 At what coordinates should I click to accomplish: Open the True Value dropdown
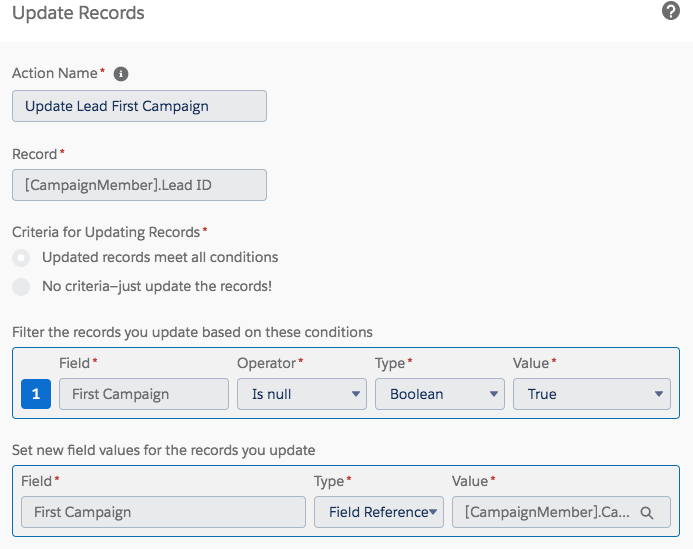[x=591, y=394]
